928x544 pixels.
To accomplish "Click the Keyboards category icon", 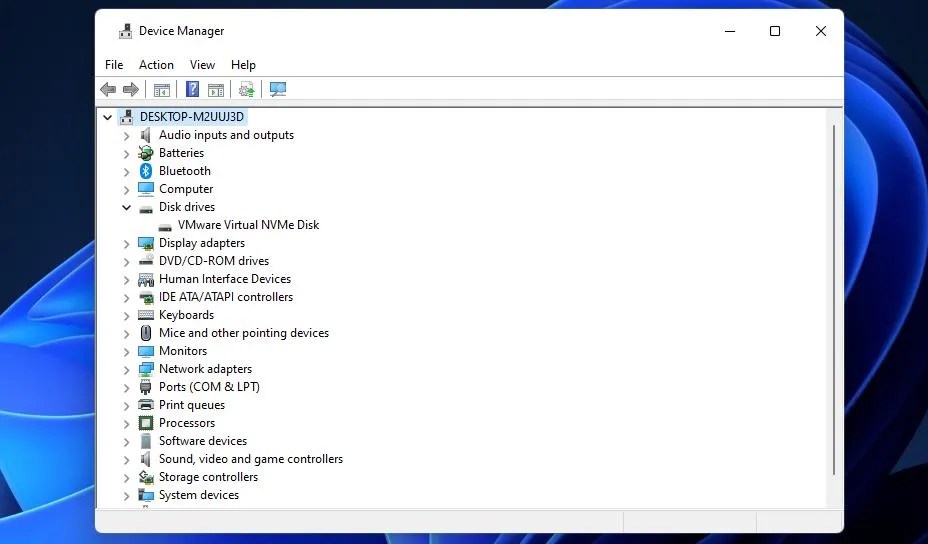I will point(146,315).
